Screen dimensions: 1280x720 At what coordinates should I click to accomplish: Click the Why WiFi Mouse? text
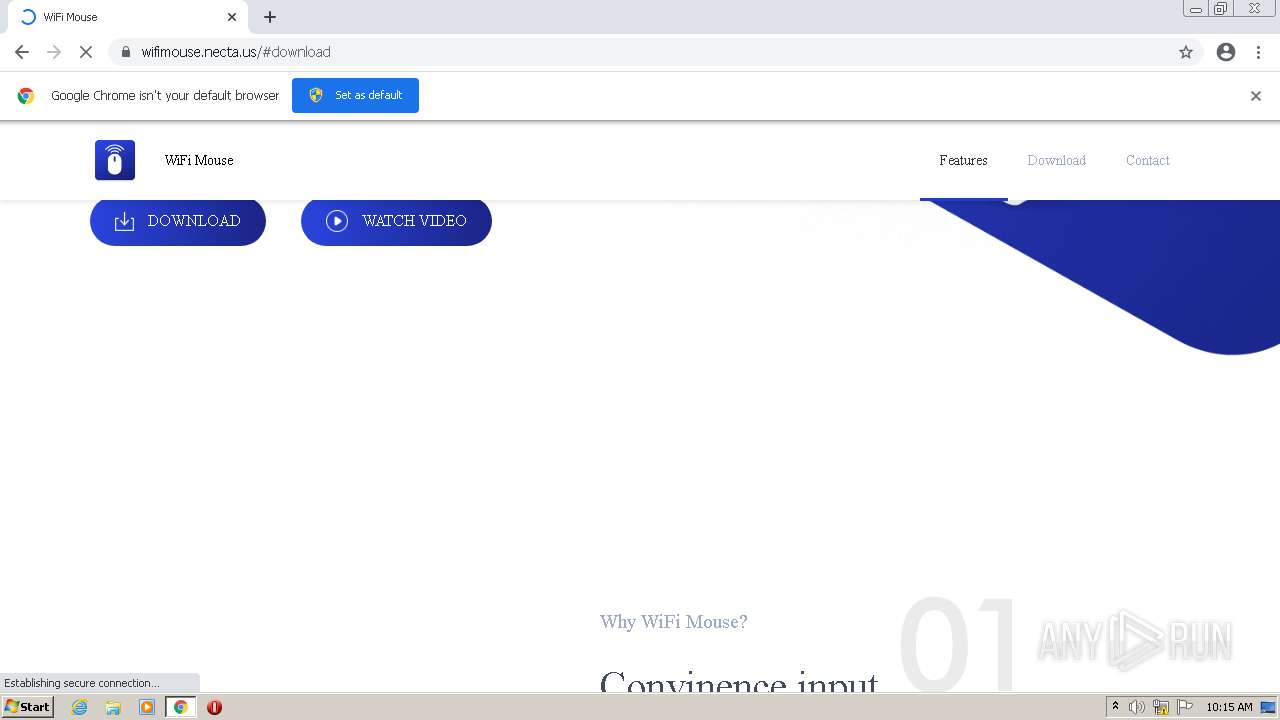point(674,622)
